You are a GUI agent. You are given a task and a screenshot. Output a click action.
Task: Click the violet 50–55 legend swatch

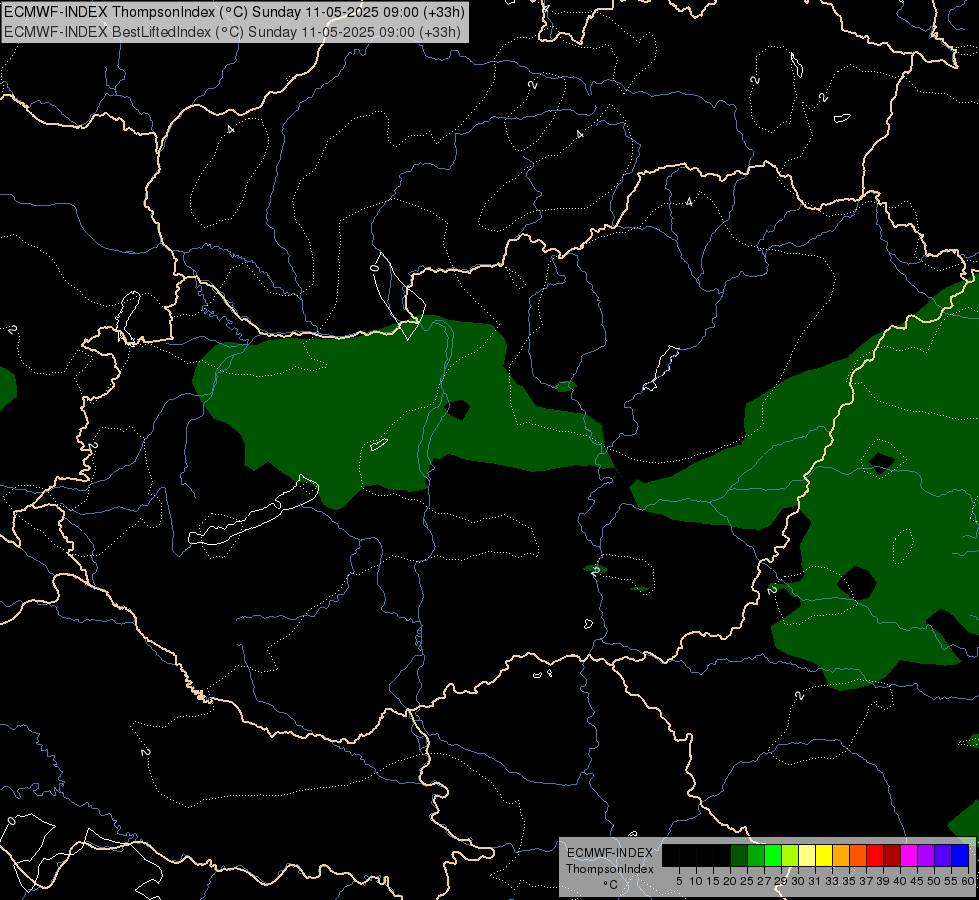(x=943, y=855)
